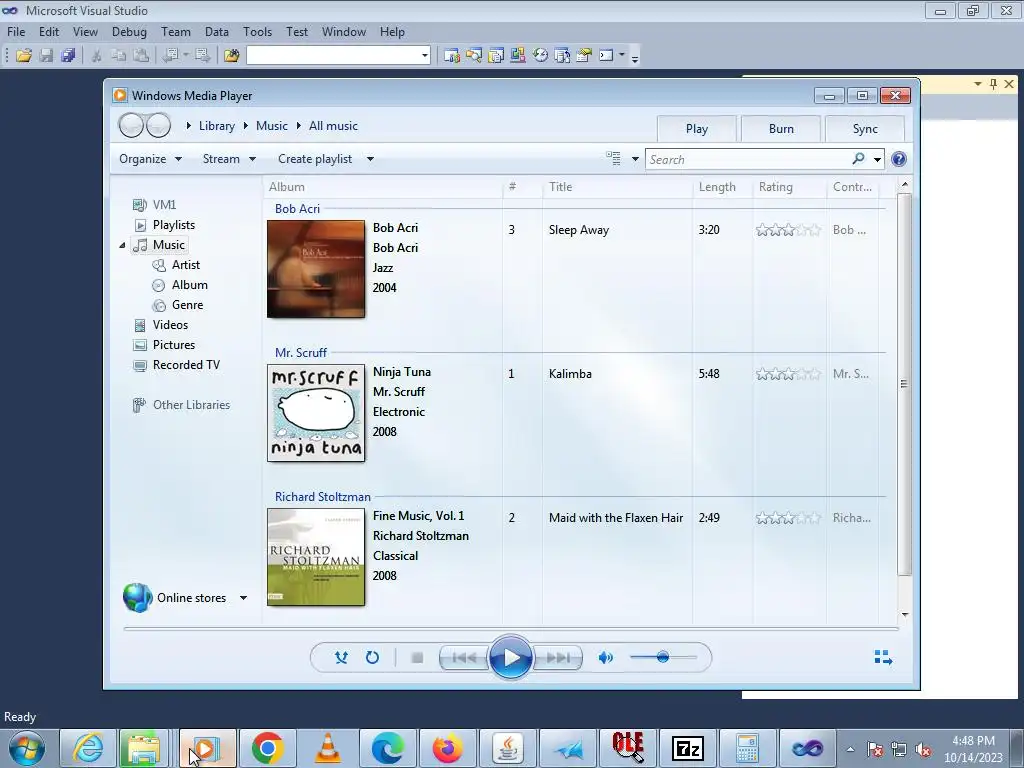Open the Visual Studio toolbar combo box
1024x768 pixels.
tap(338, 56)
